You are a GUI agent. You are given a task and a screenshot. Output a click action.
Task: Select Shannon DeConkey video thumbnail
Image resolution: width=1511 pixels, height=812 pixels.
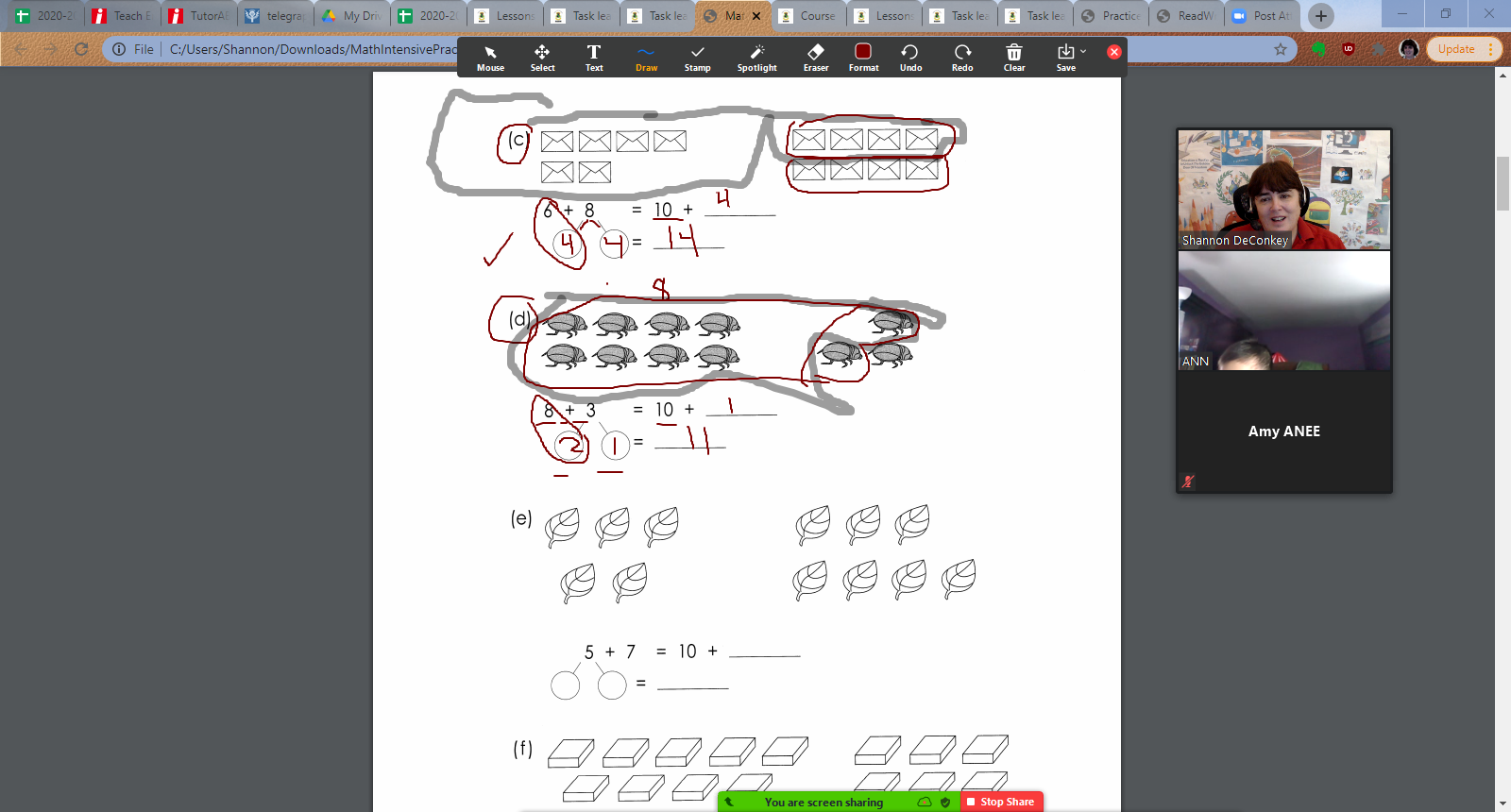click(1283, 190)
